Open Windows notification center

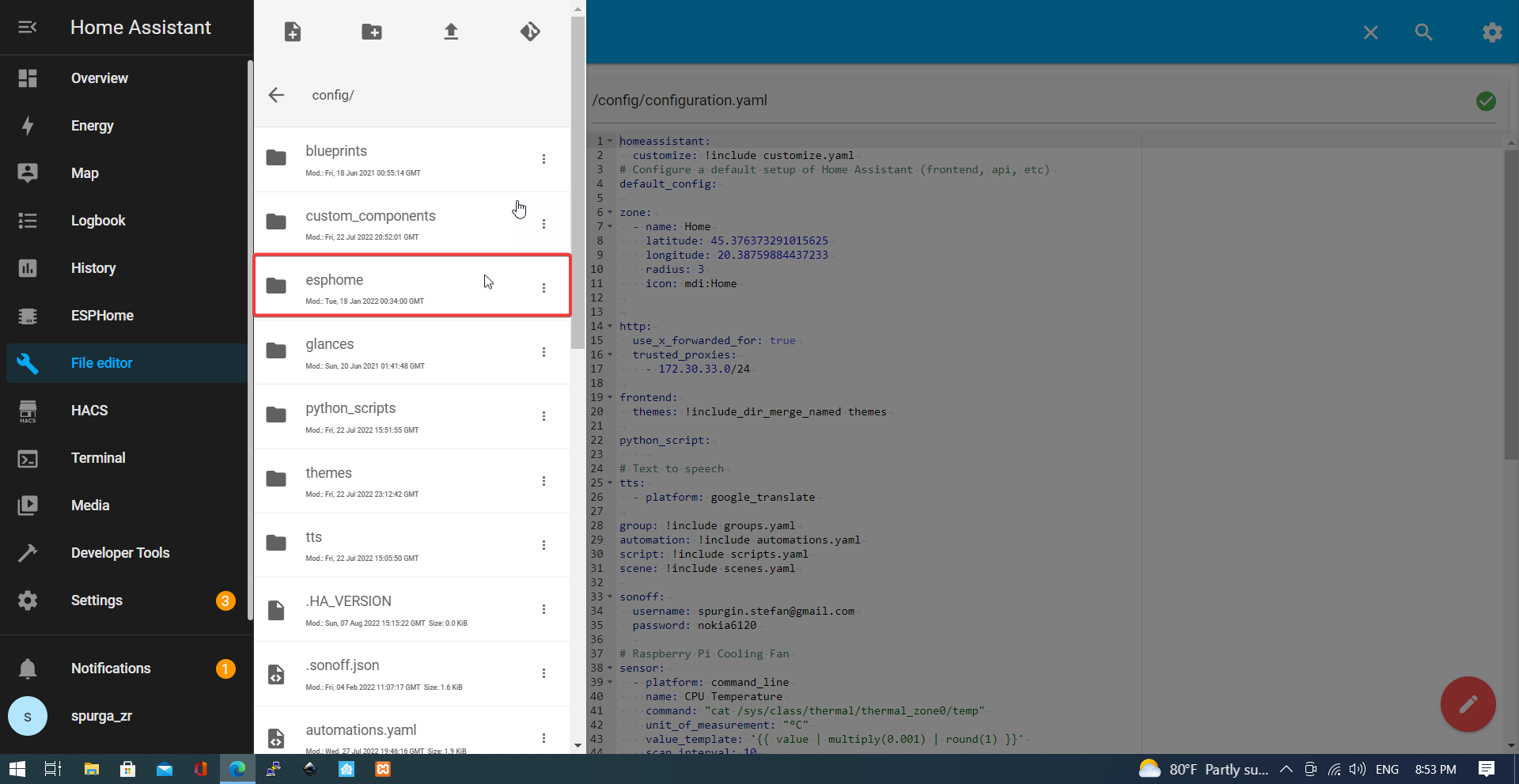point(1487,769)
